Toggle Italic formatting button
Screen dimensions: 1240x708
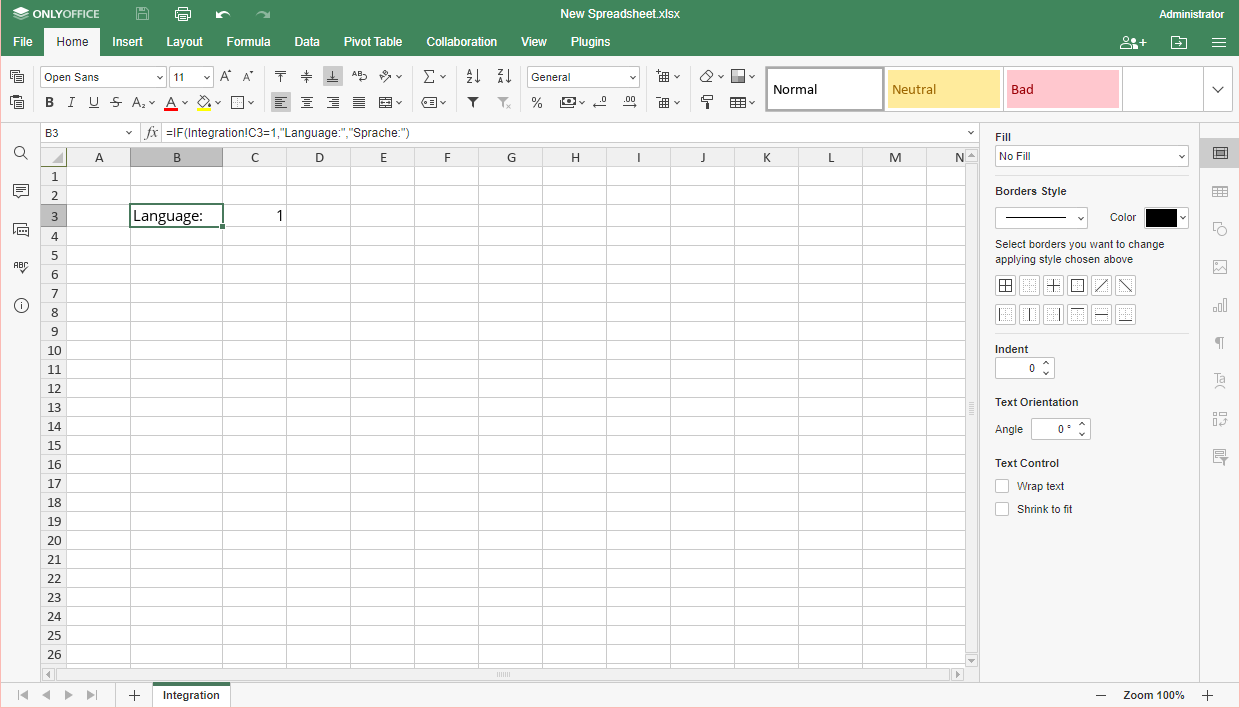tap(71, 102)
